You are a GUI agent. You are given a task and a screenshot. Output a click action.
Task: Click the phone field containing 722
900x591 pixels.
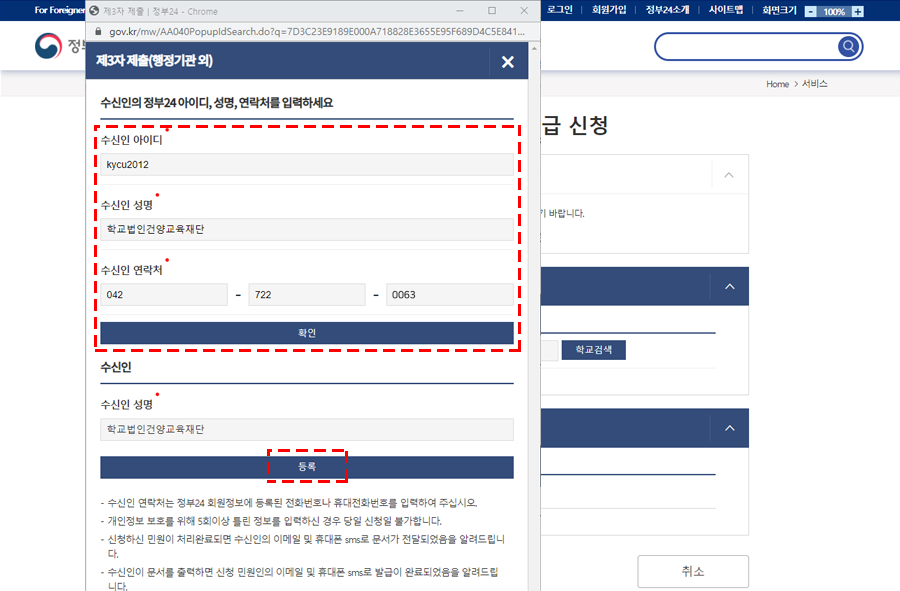(x=306, y=295)
